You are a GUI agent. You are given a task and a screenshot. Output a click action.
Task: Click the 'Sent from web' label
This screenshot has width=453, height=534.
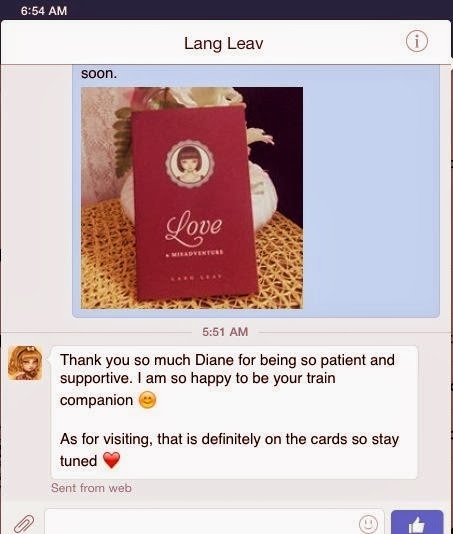coord(91,488)
